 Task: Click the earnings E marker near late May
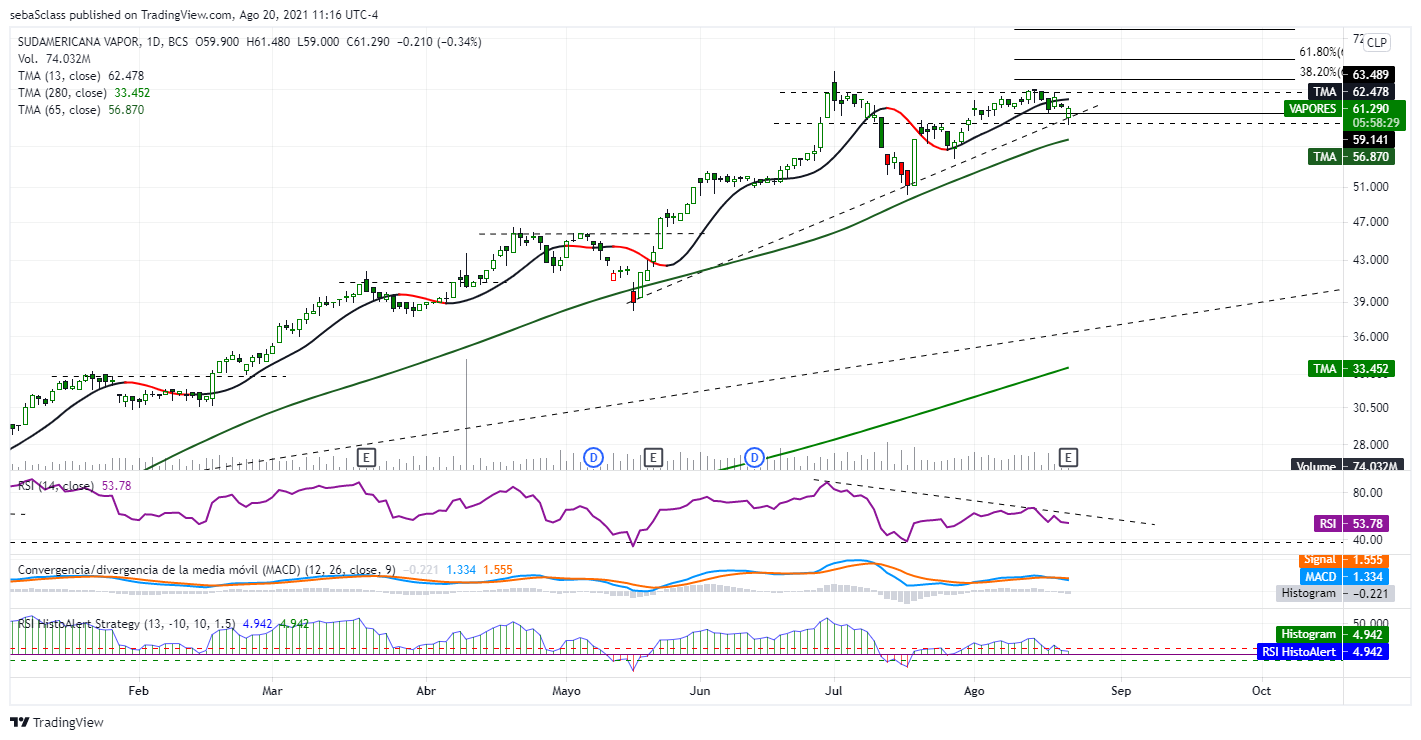point(653,457)
